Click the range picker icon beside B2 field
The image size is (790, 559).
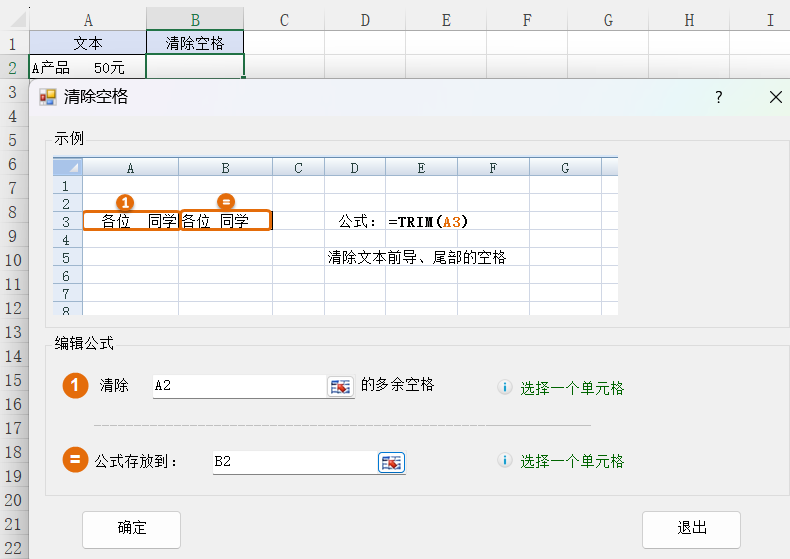click(x=391, y=462)
